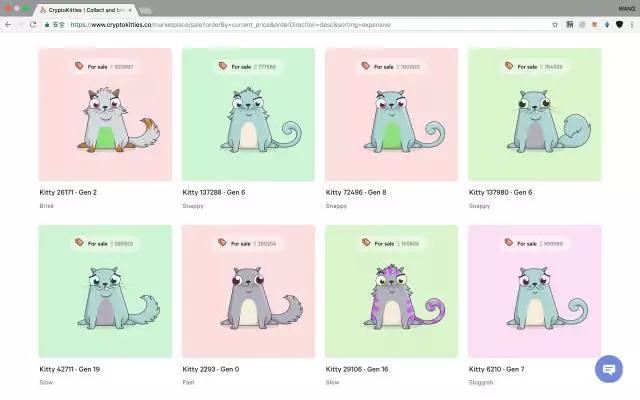Click the Snappy label under Kitty 72496
Viewport: 640px width, 400px height.
(x=336, y=206)
